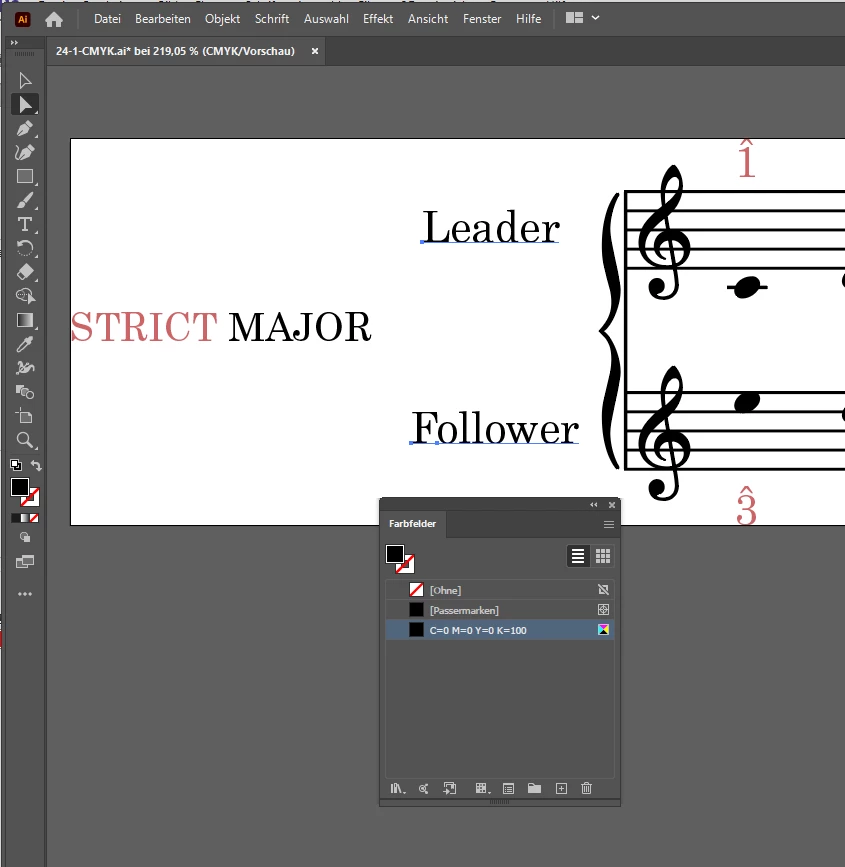Open Swatch Options

(x=509, y=788)
